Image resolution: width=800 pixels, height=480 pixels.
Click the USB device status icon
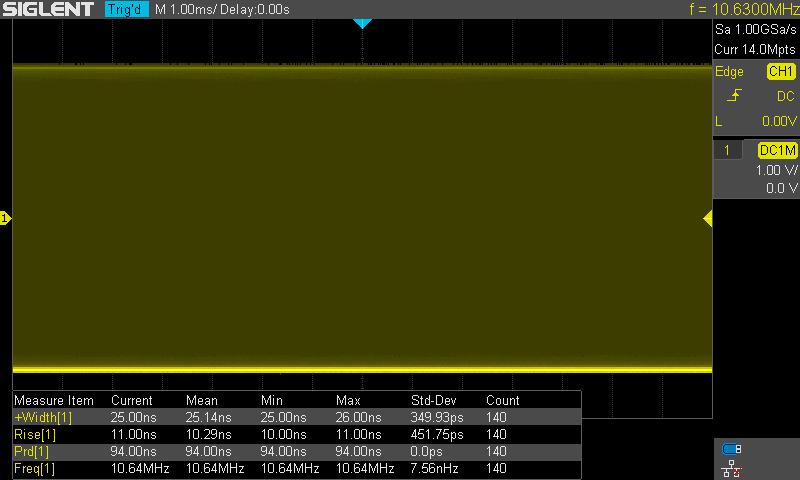click(732, 449)
